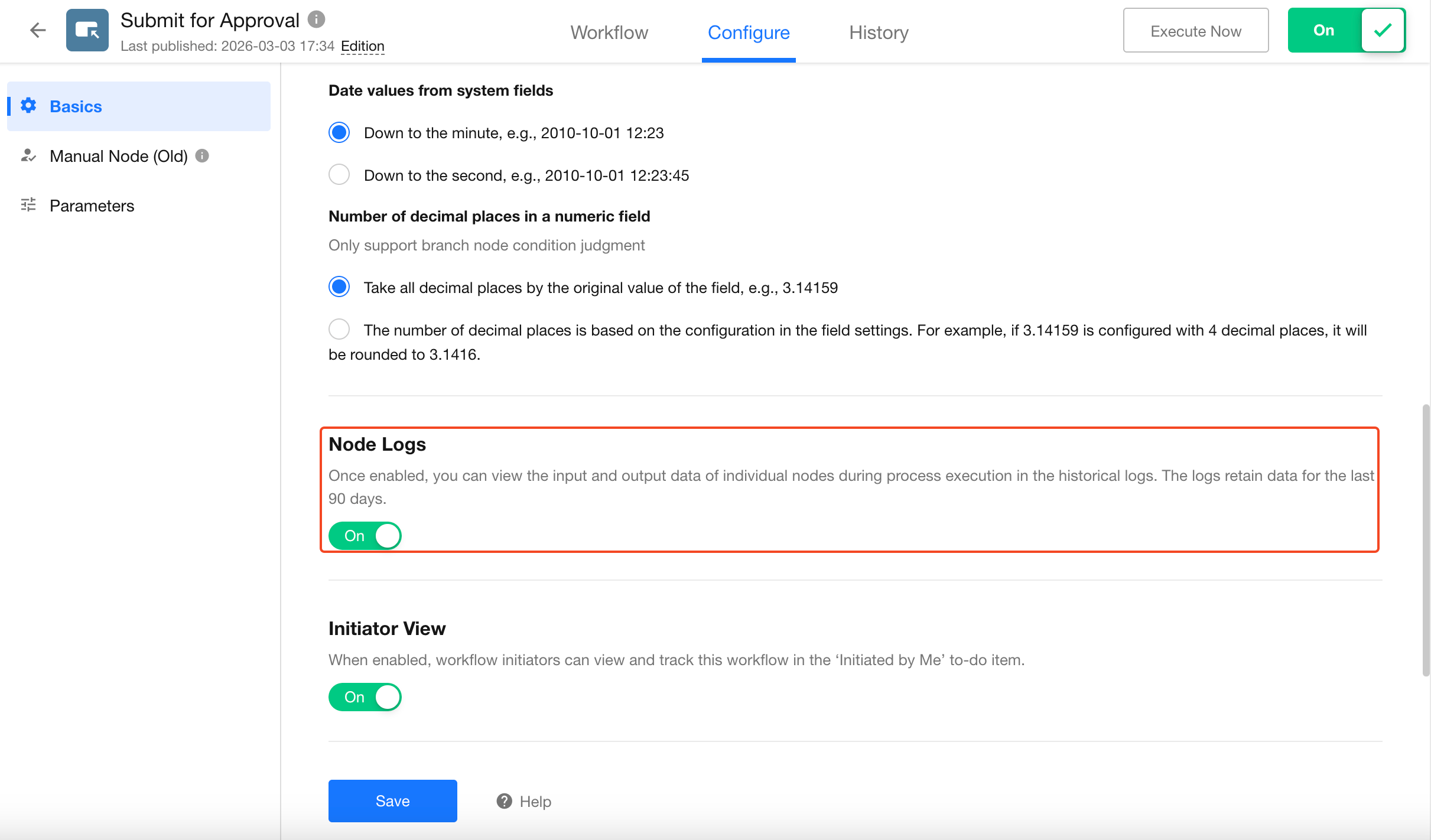Viewport: 1431px width, 840px height.
Task: Click the Submit for Approval workflow icon
Action: point(87,30)
